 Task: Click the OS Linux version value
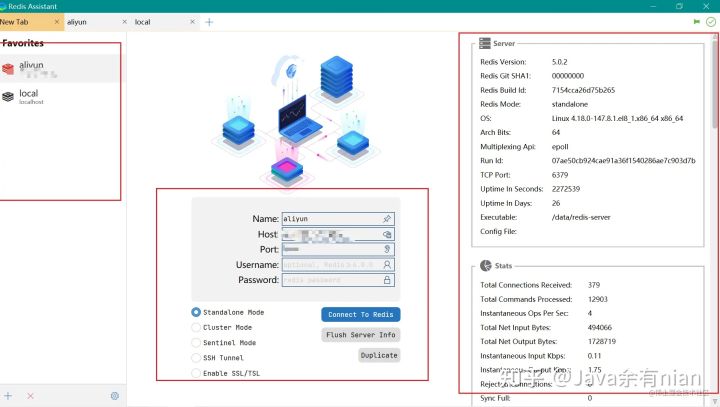(x=617, y=119)
